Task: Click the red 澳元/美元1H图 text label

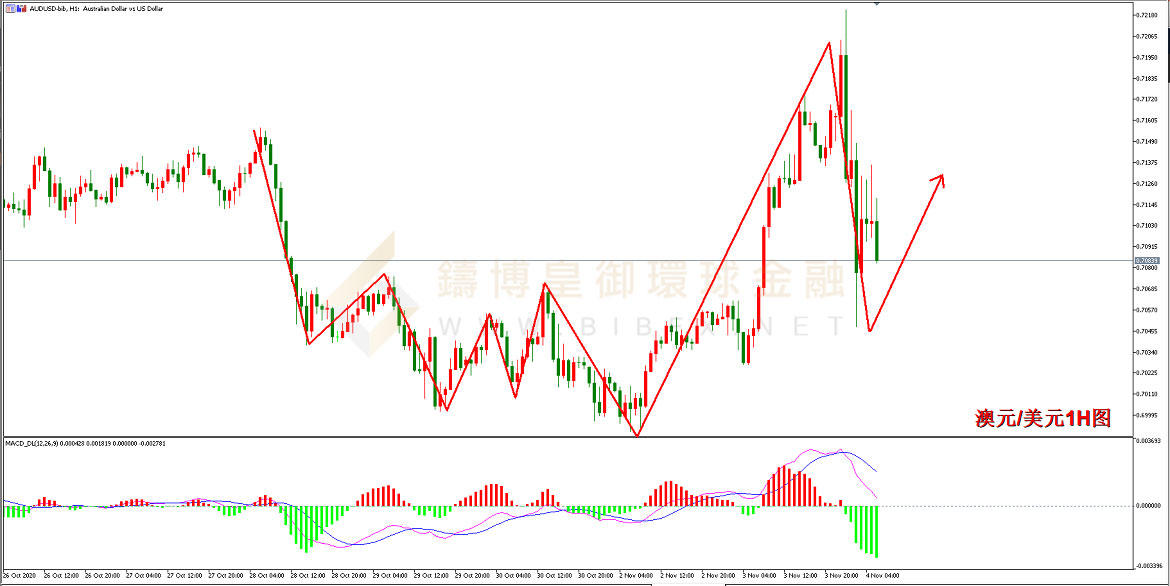Action: [1043, 419]
